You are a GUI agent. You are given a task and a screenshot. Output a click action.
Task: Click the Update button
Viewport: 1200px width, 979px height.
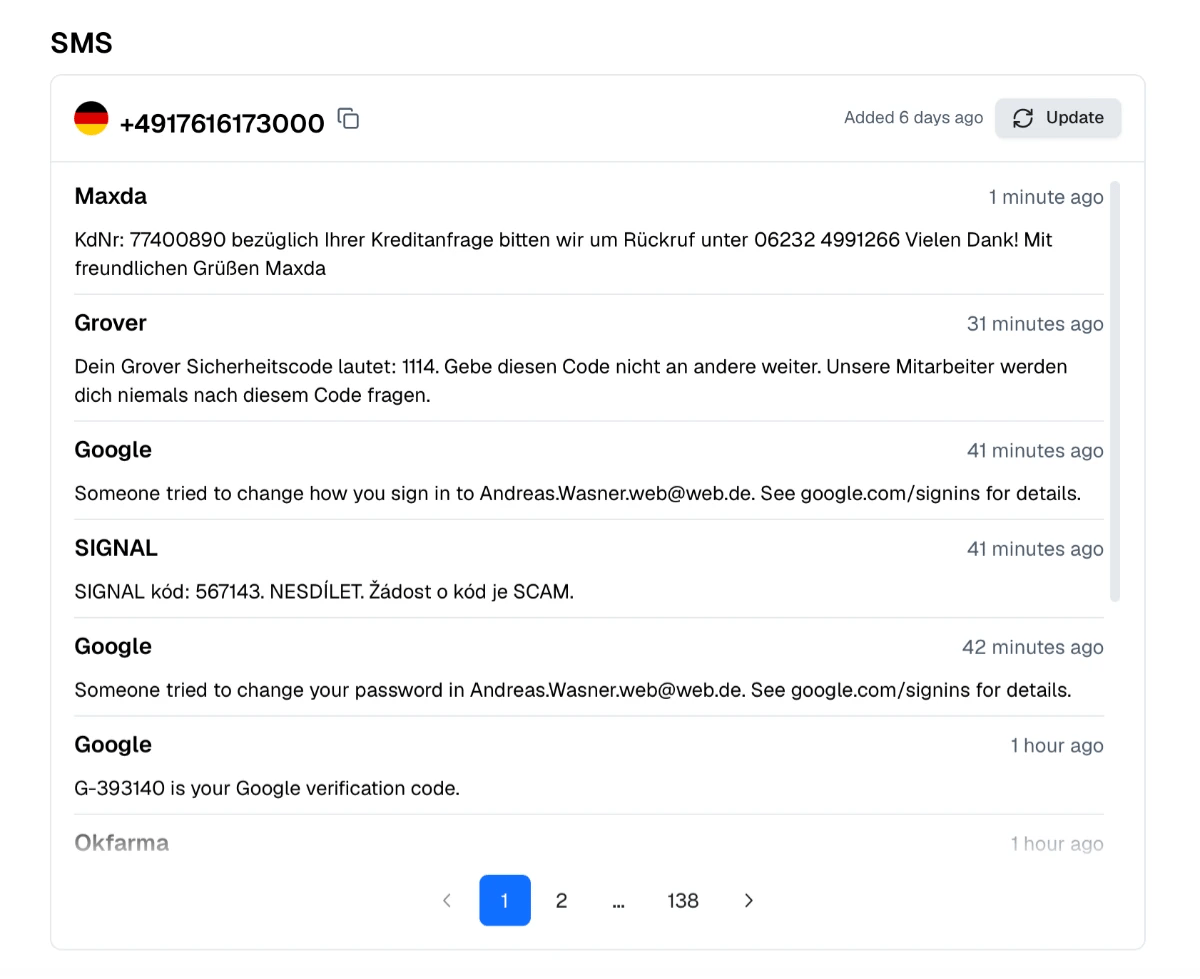click(1058, 118)
